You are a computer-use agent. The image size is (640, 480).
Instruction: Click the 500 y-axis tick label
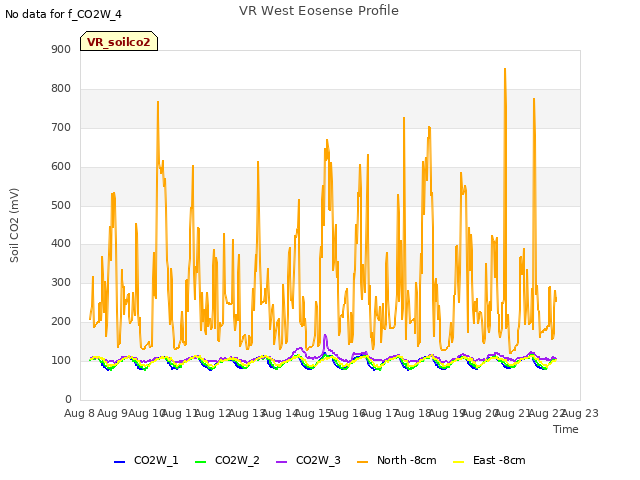coord(61,205)
